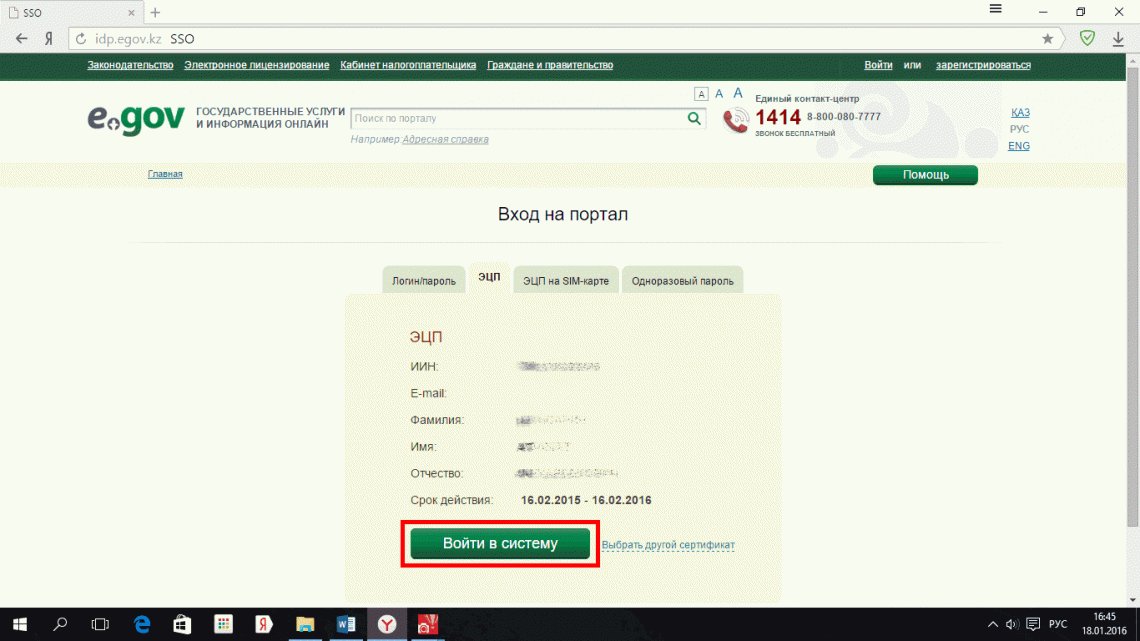Open Adobe Acrobat from the taskbar
1140x641 pixels.
click(x=428, y=624)
